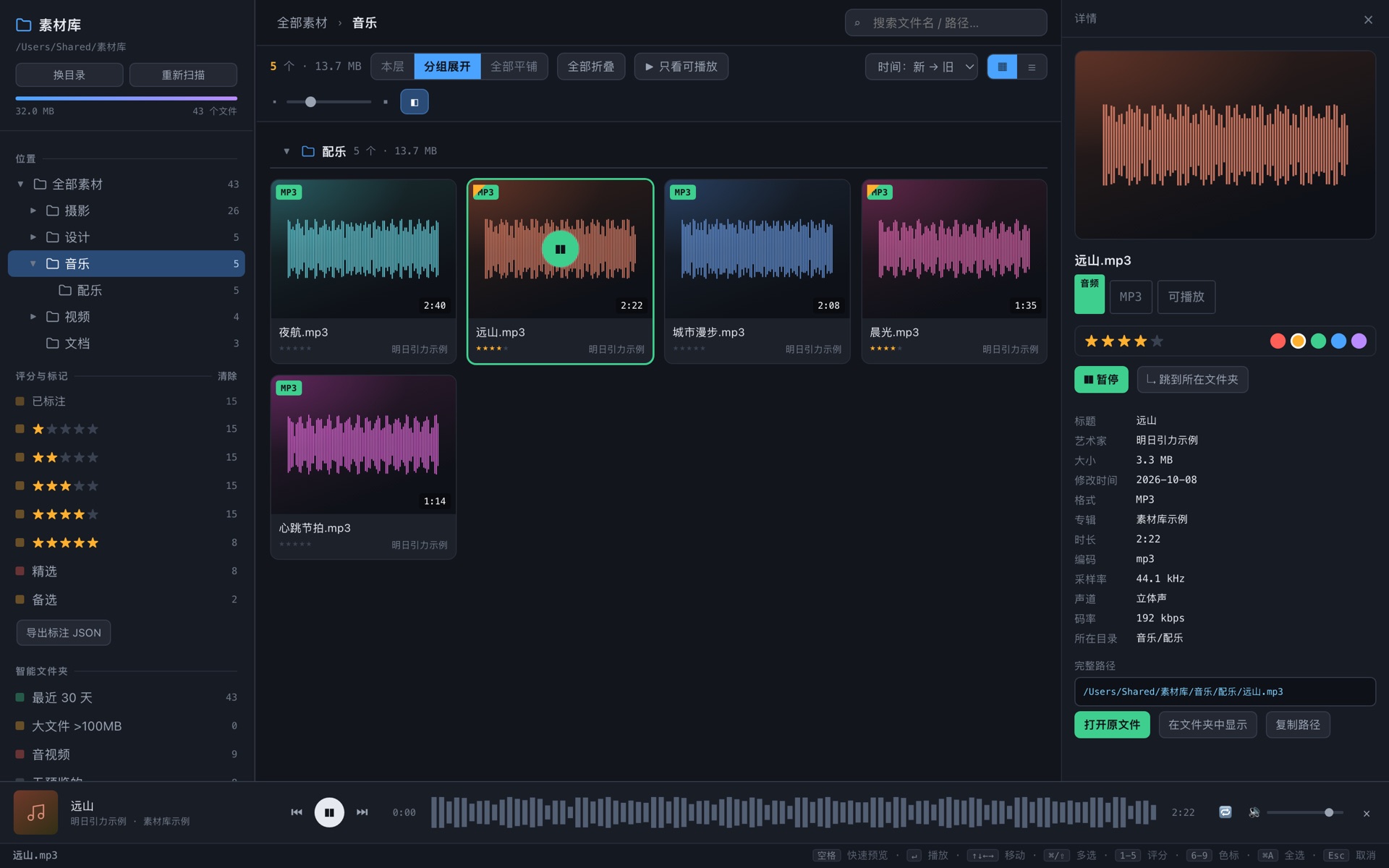Expand the 设计 folder
This screenshot has height=868, width=1389.
coord(33,237)
